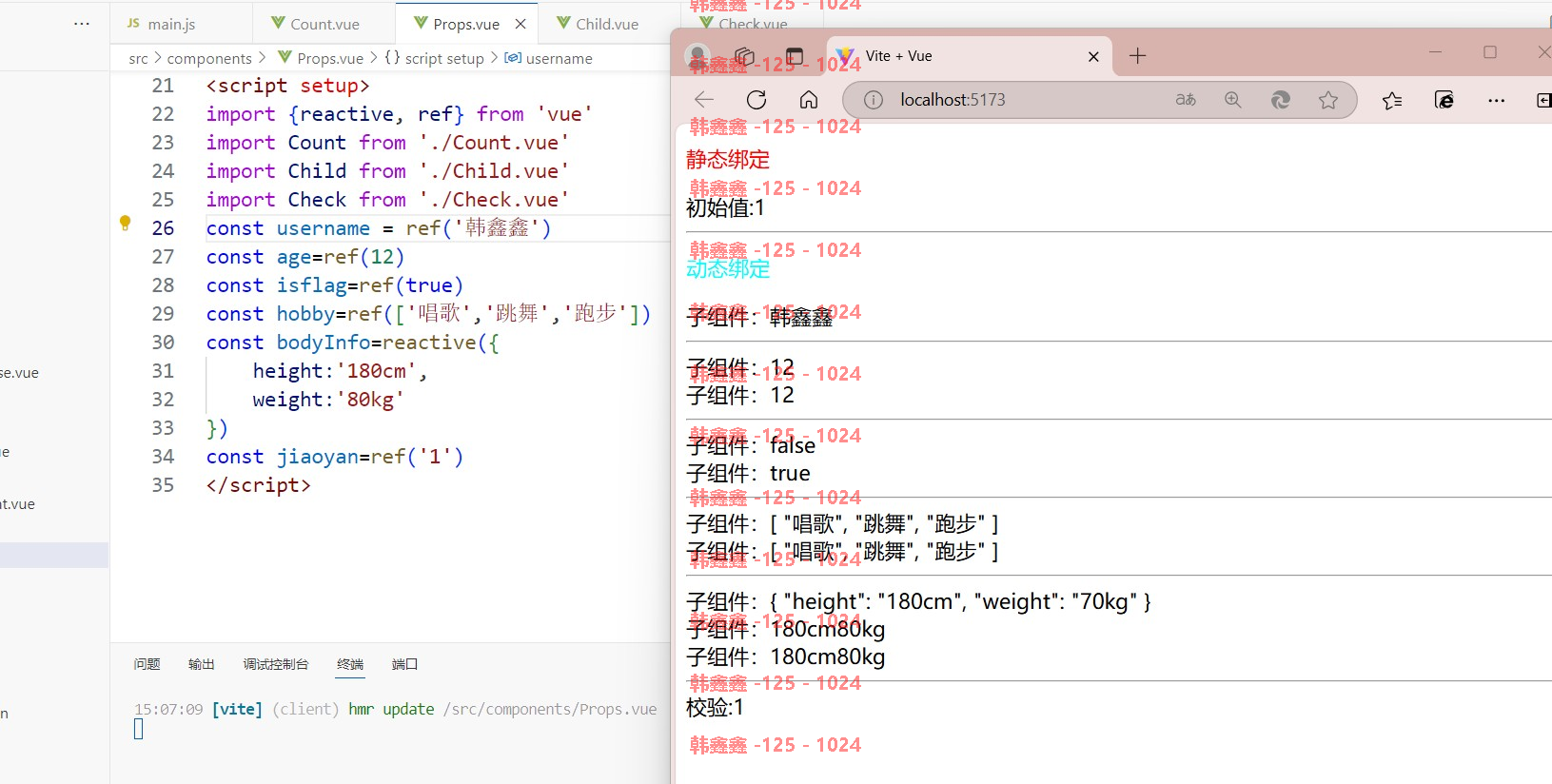Viewport: 1552px width, 784px height.
Task: Click the 'hobby' array declaration
Action: [x=428, y=314]
